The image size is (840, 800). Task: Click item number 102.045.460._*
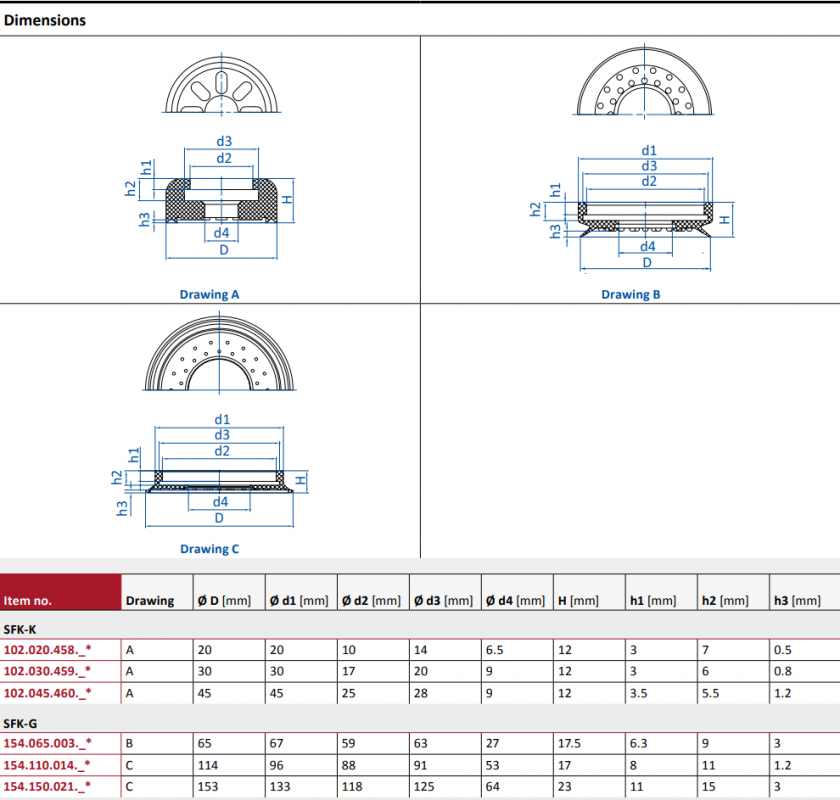tap(47, 693)
